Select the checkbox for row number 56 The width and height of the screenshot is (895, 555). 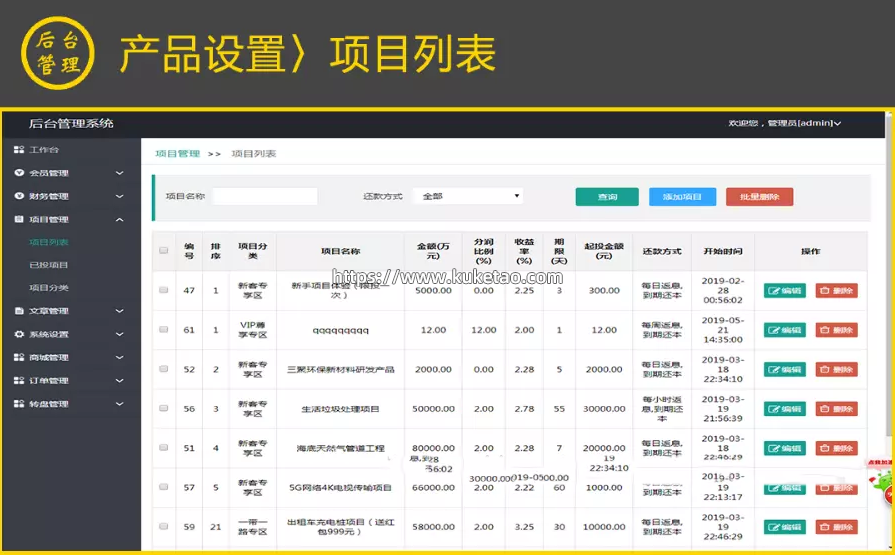tap(164, 409)
